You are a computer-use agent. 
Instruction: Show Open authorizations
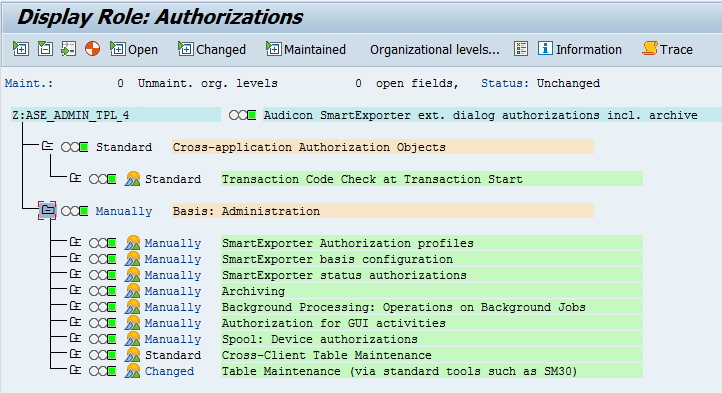click(134, 49)
